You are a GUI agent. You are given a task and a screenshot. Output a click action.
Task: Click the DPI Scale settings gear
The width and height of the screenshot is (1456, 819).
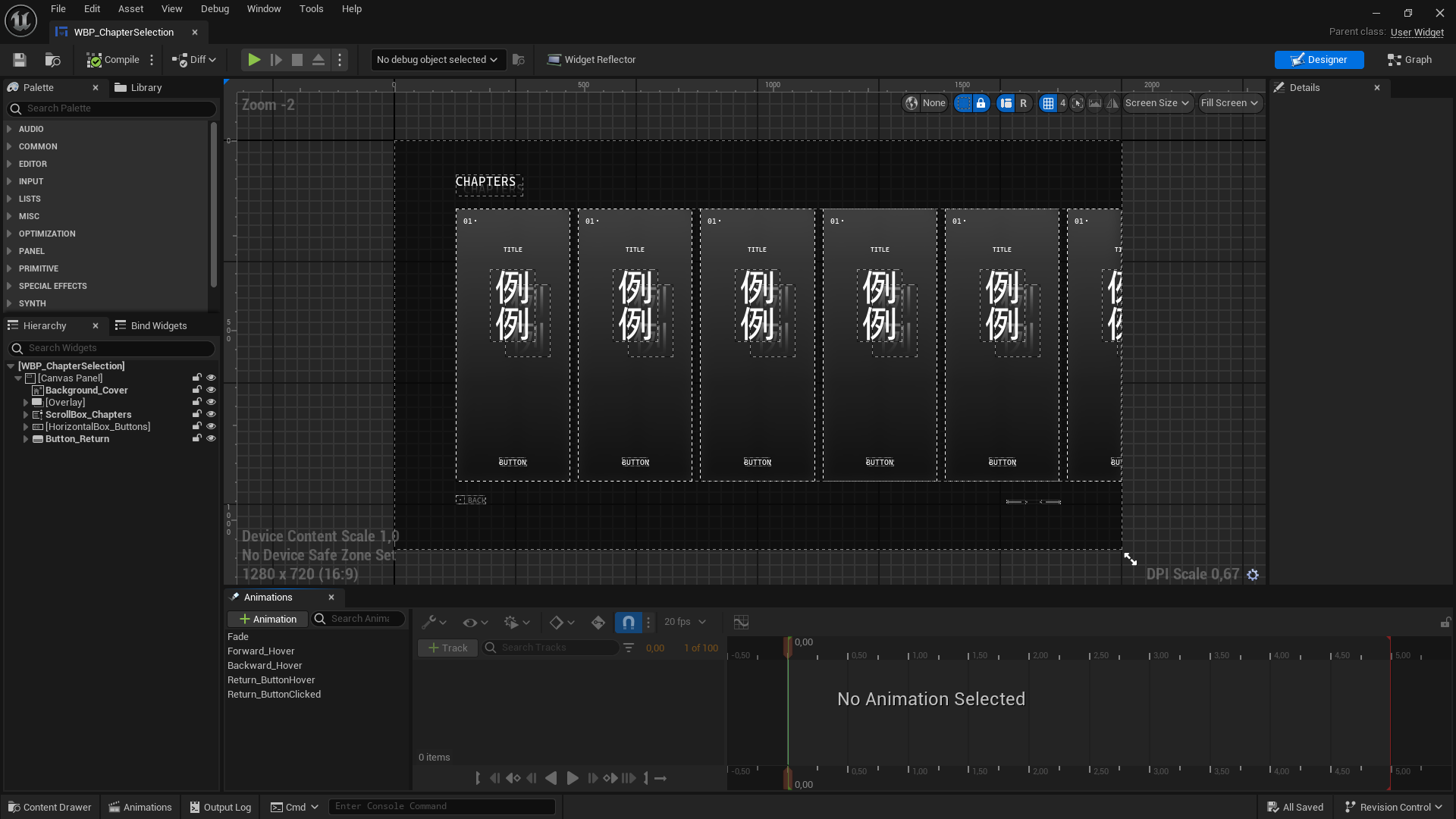[x=1253, y=575]
